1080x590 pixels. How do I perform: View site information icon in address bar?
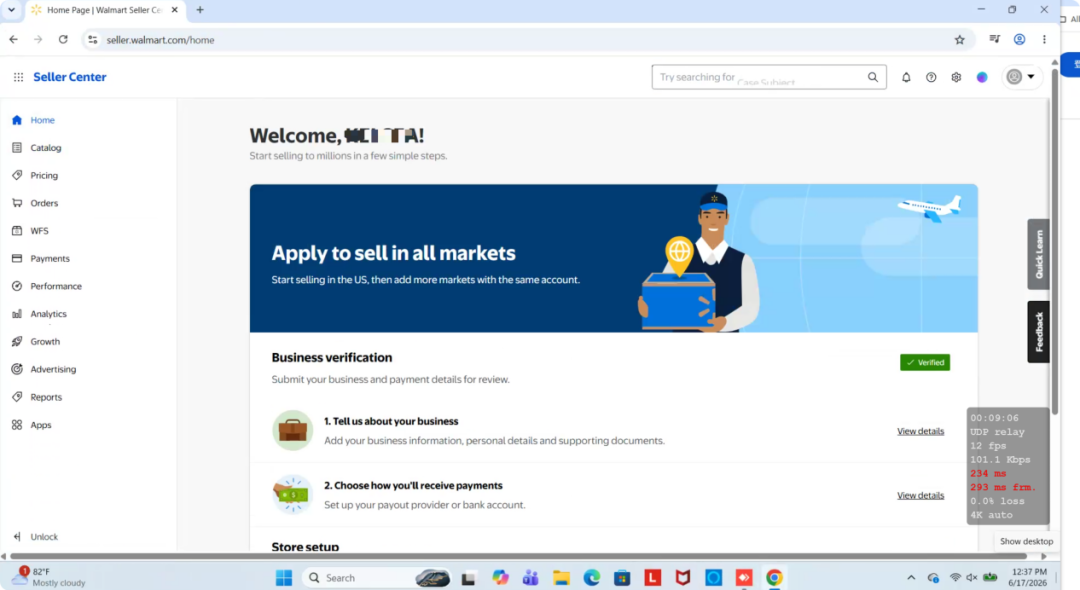[x=92, y=40]
